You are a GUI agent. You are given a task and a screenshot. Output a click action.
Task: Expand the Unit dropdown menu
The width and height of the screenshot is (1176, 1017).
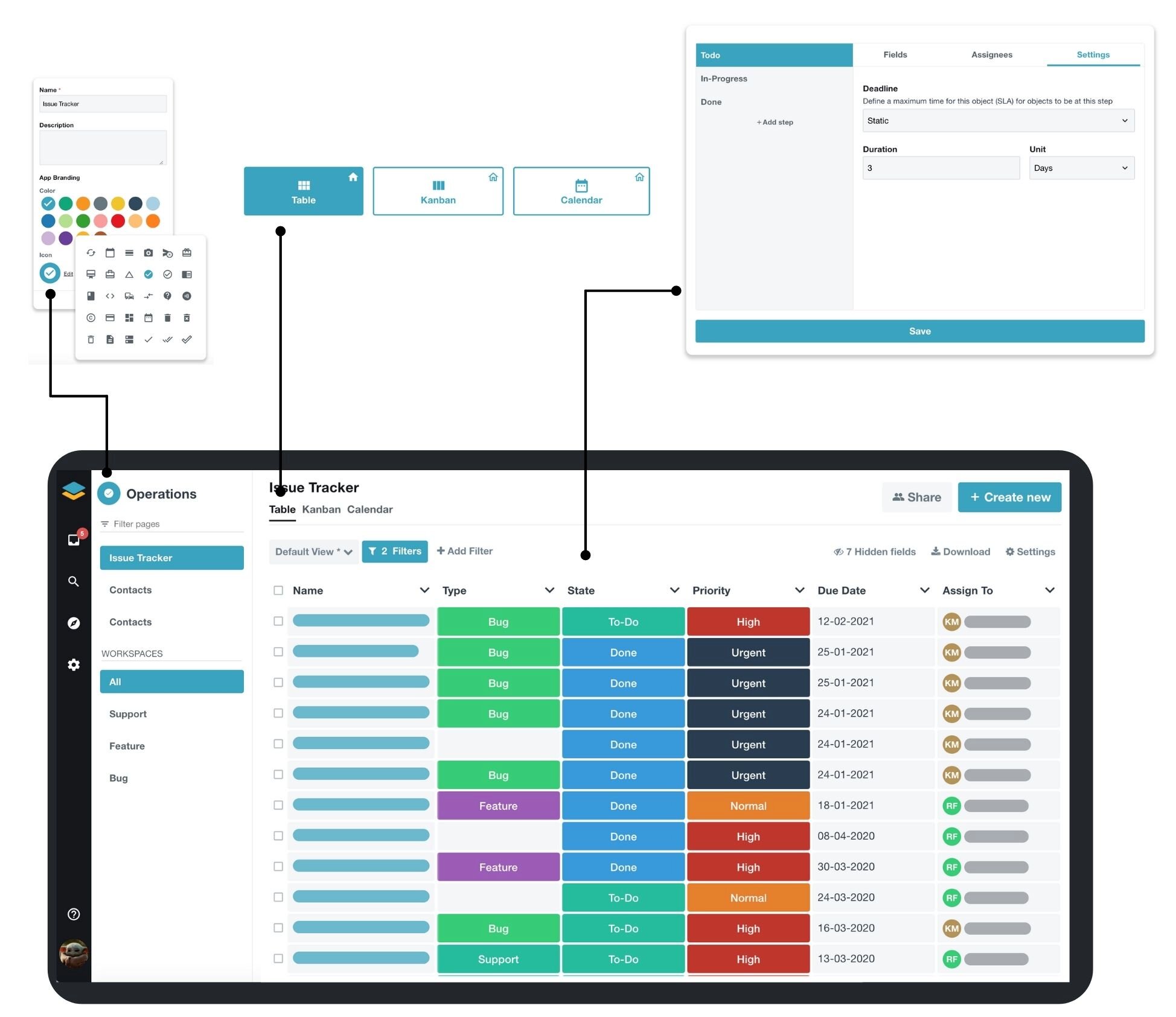pyautogui.click(x=1082, y=168)
